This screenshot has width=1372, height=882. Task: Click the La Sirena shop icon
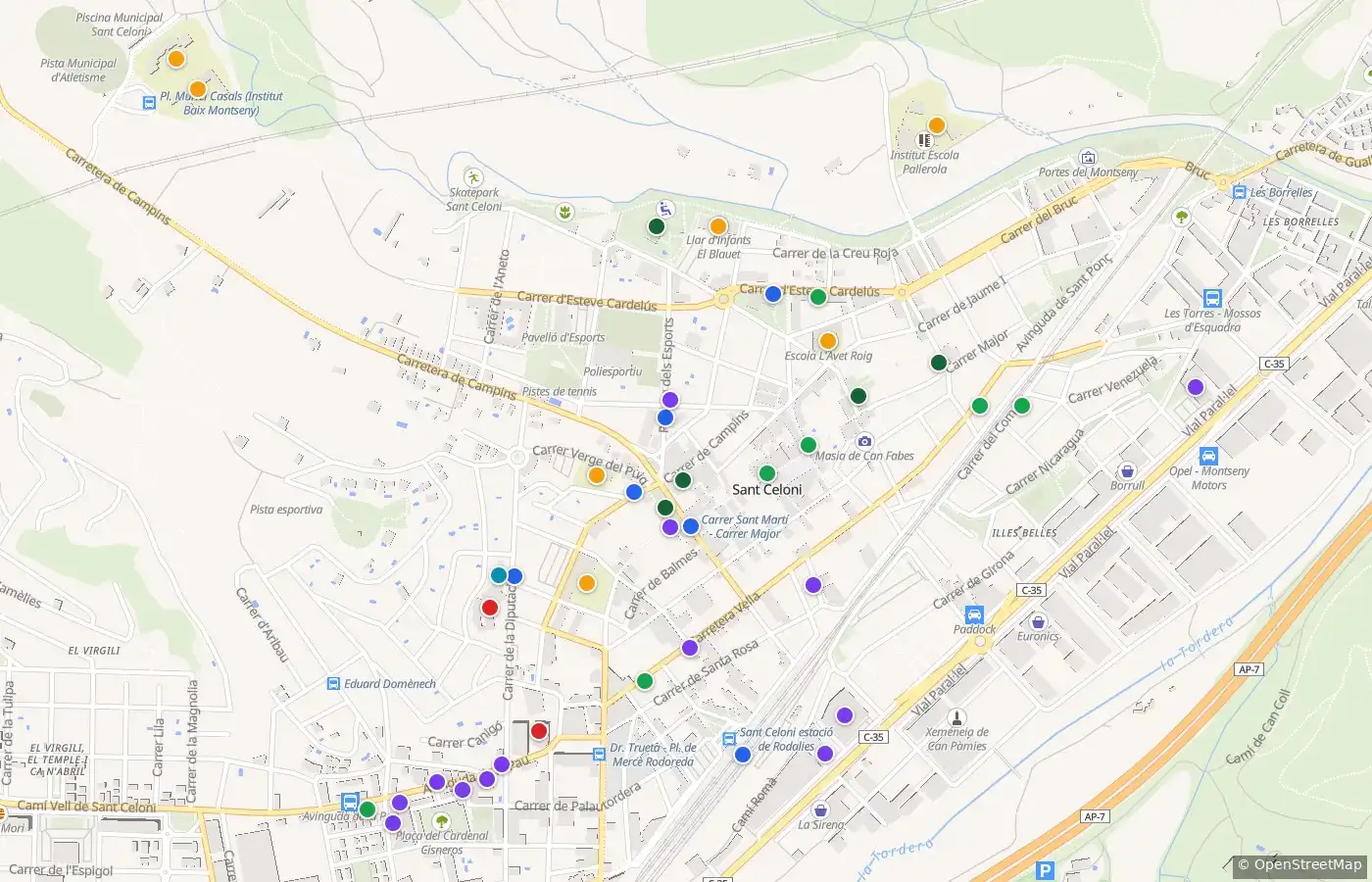(x=820, y=809)
